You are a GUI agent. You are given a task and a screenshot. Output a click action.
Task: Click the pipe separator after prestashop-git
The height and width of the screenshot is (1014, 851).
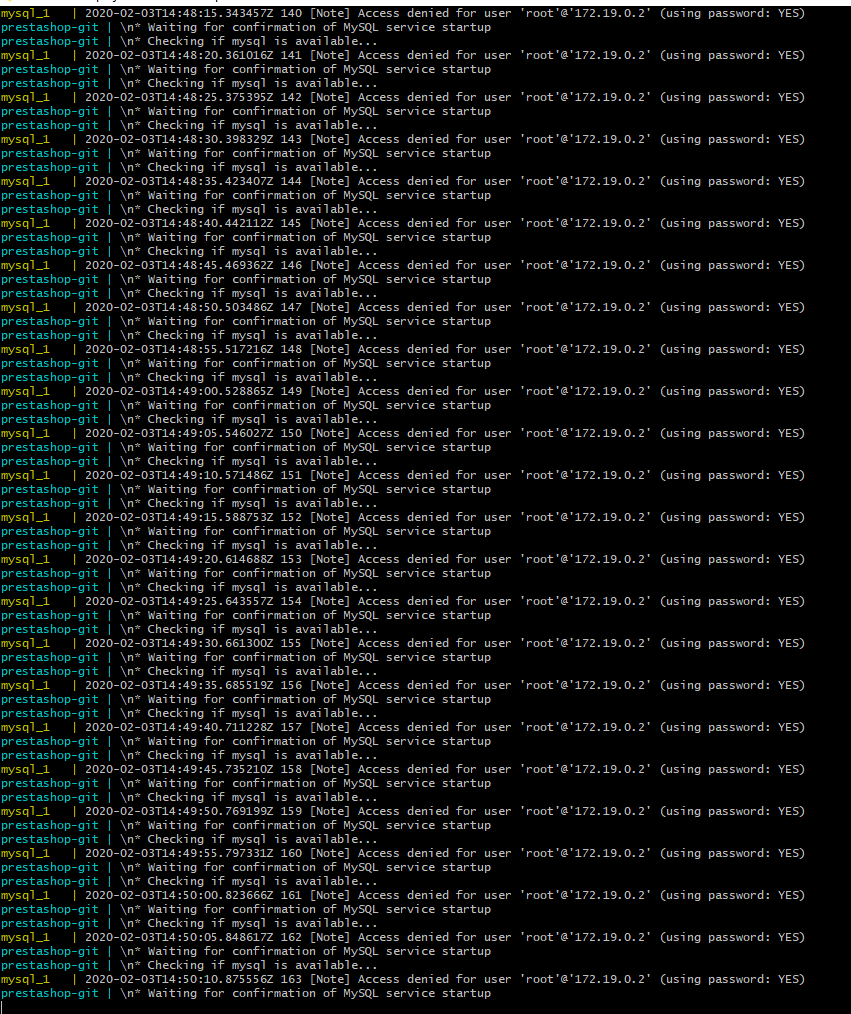pos(106,26)
